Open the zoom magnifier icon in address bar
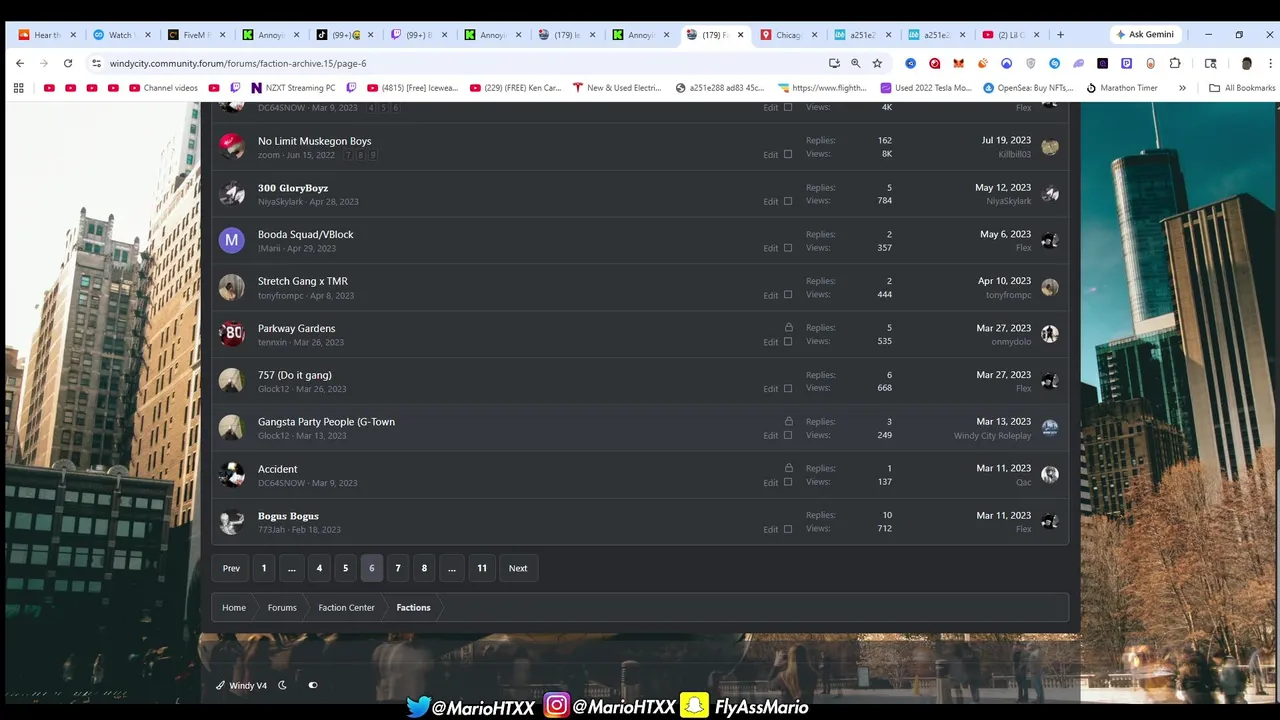Image resolution: width=1280 pixels, height=720 pixels. (x=855, y=63)
